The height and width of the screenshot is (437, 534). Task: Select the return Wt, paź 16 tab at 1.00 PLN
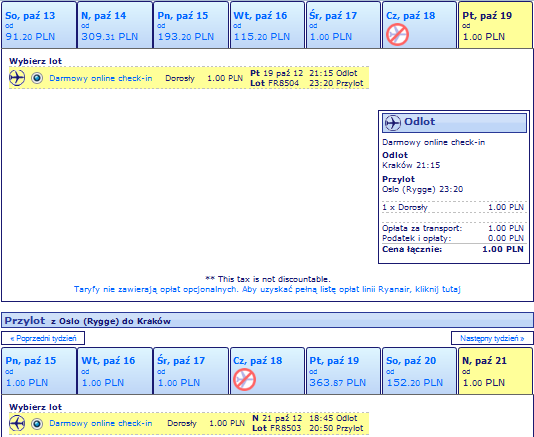pos(115,371)
